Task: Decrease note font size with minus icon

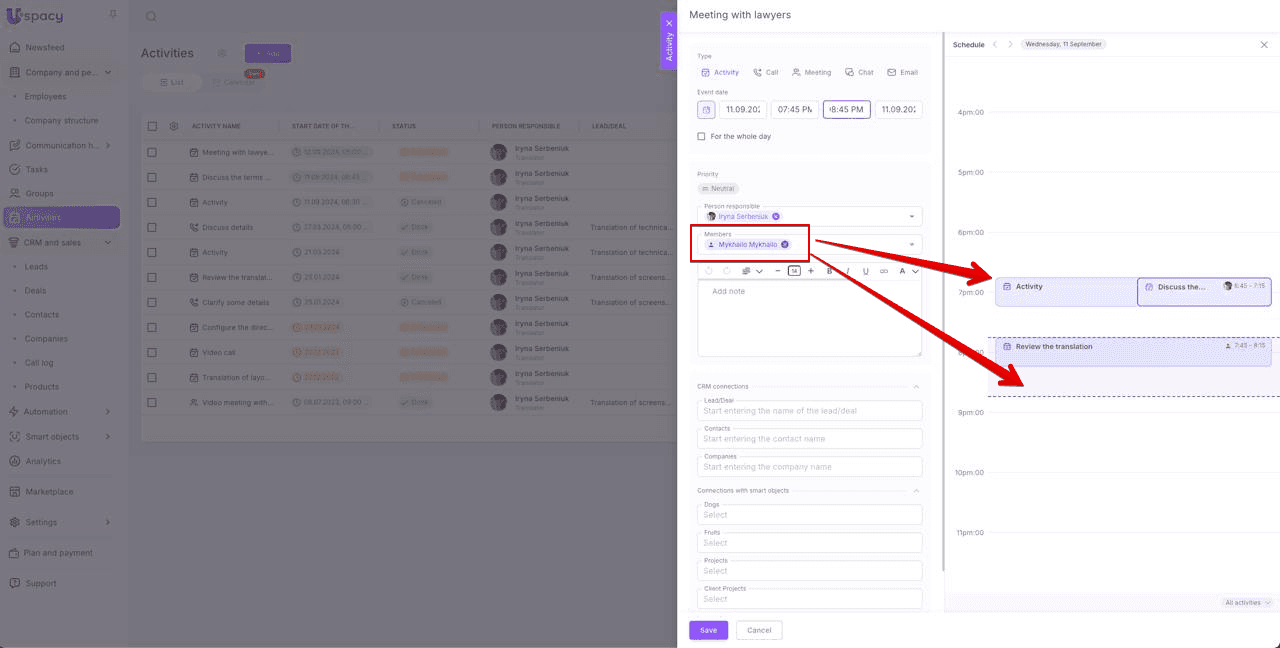Action: pos(778,271)
